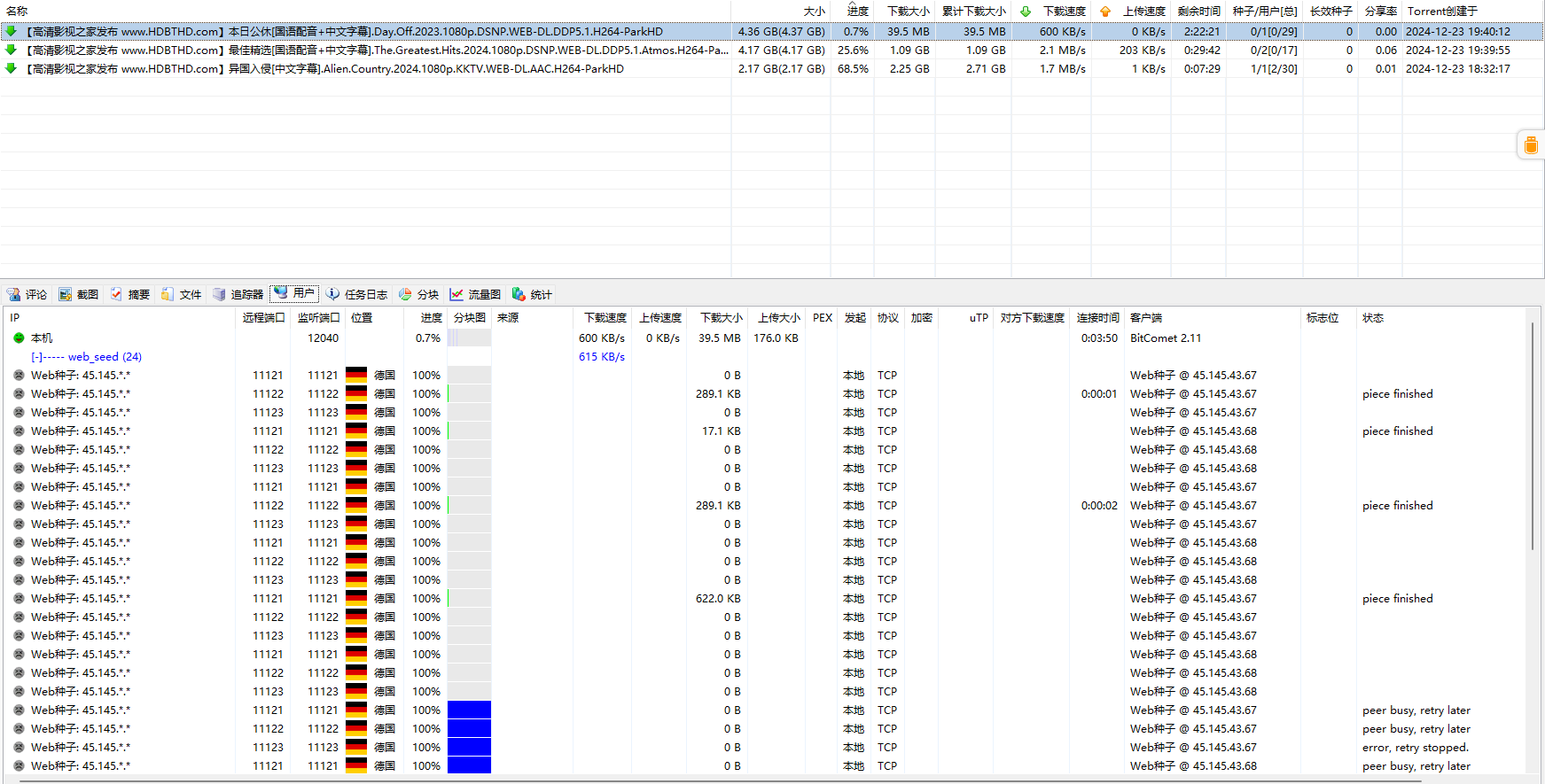Sort peers by 远程端口 column header

263,317
